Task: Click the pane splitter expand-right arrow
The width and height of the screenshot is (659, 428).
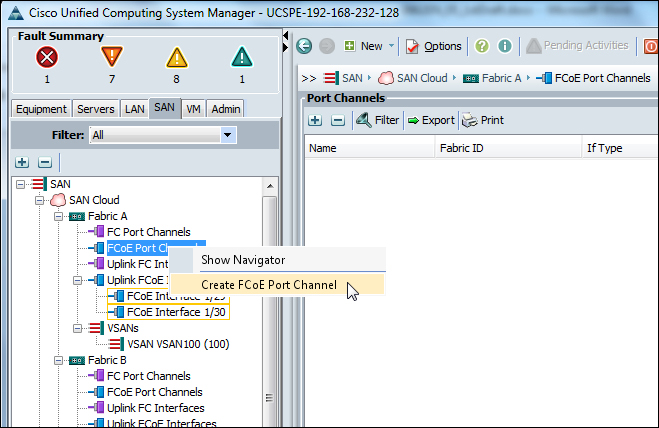Action: tap(286, 48)
